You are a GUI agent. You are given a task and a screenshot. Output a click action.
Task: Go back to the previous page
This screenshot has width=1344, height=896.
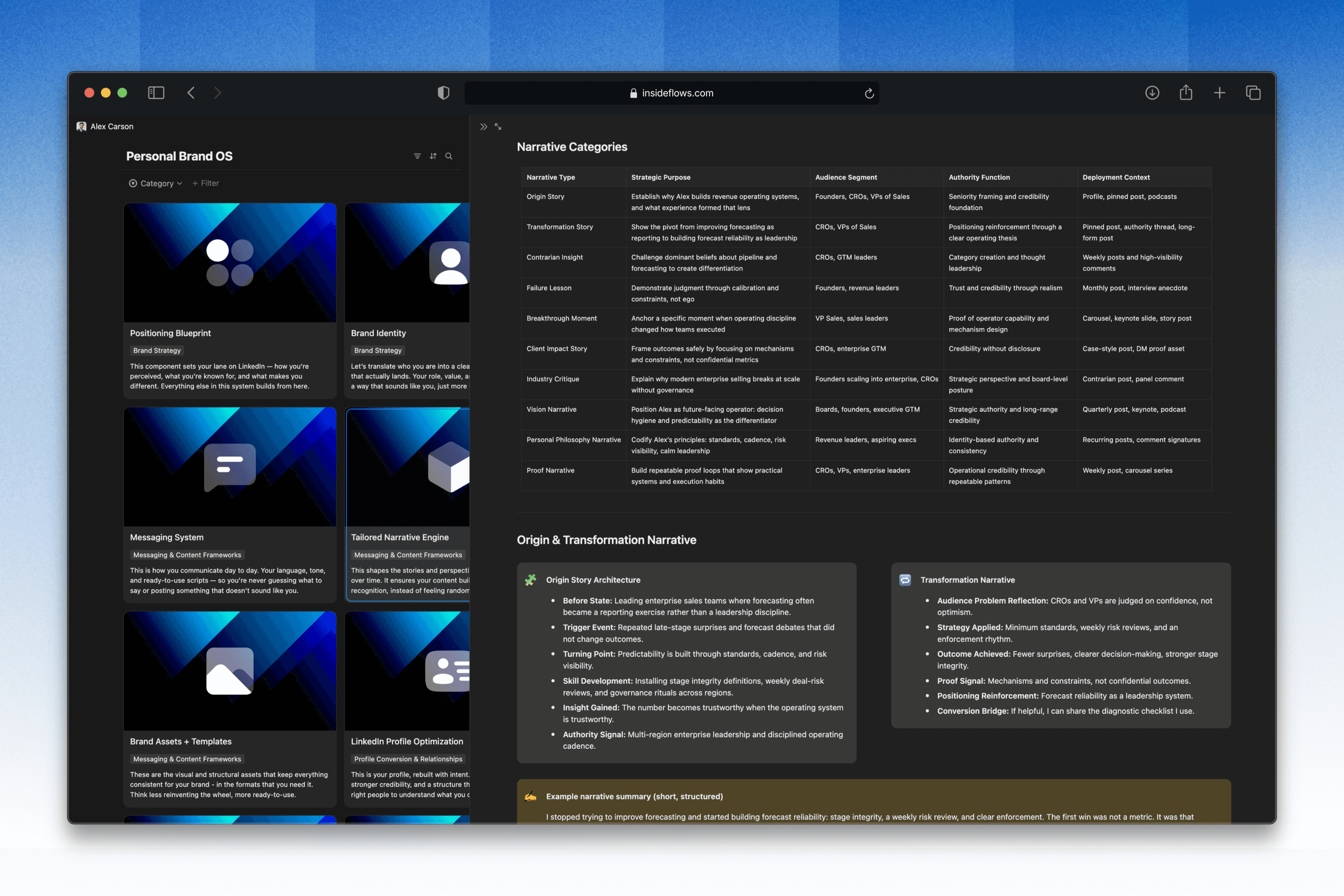191,92
